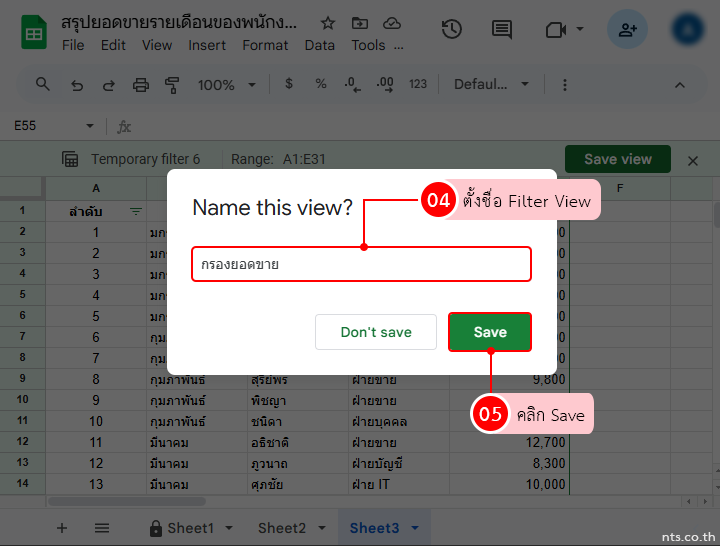The height and width of the screenshot is (546, 720).
Task: Open the Format menu
Action: click(x=265, y=45)
